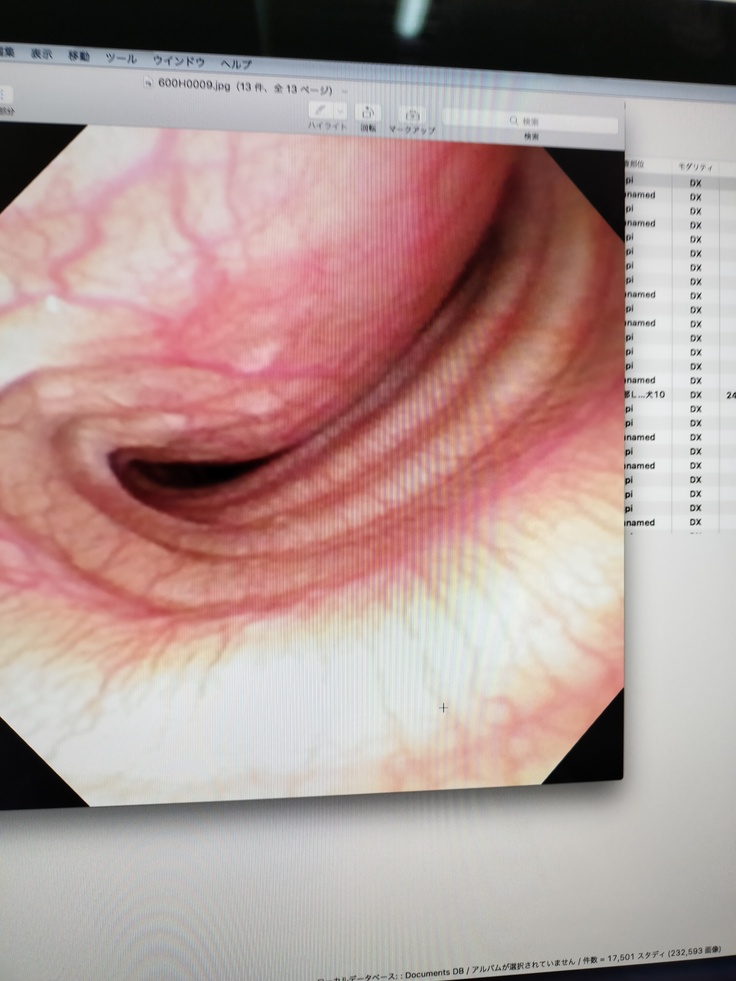Open the window title dropdown chevron

click(x=345, y=91)
